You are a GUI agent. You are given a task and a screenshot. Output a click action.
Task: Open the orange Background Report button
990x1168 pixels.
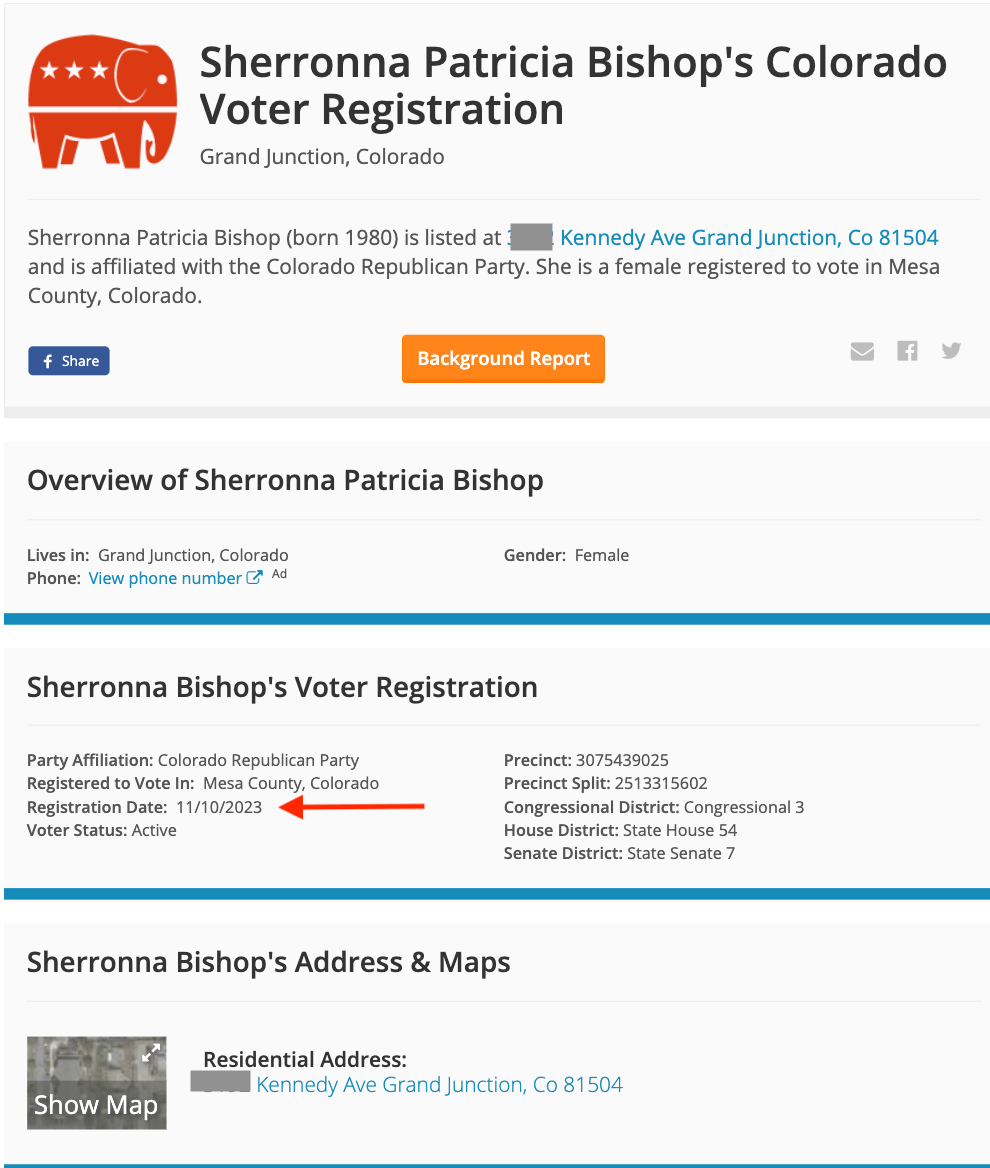click(x=504, y=359)
